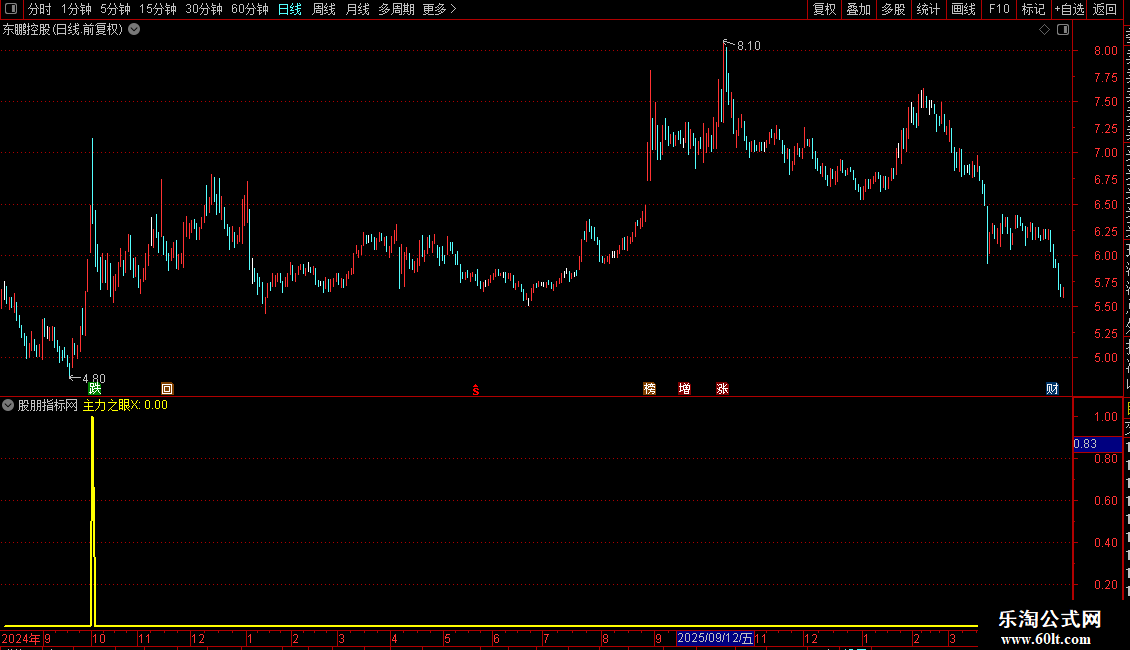This screenshot has width=1130, height=650.
Task: Click the 回 marker icon on timeline
Action: click(x=167, y=389)
